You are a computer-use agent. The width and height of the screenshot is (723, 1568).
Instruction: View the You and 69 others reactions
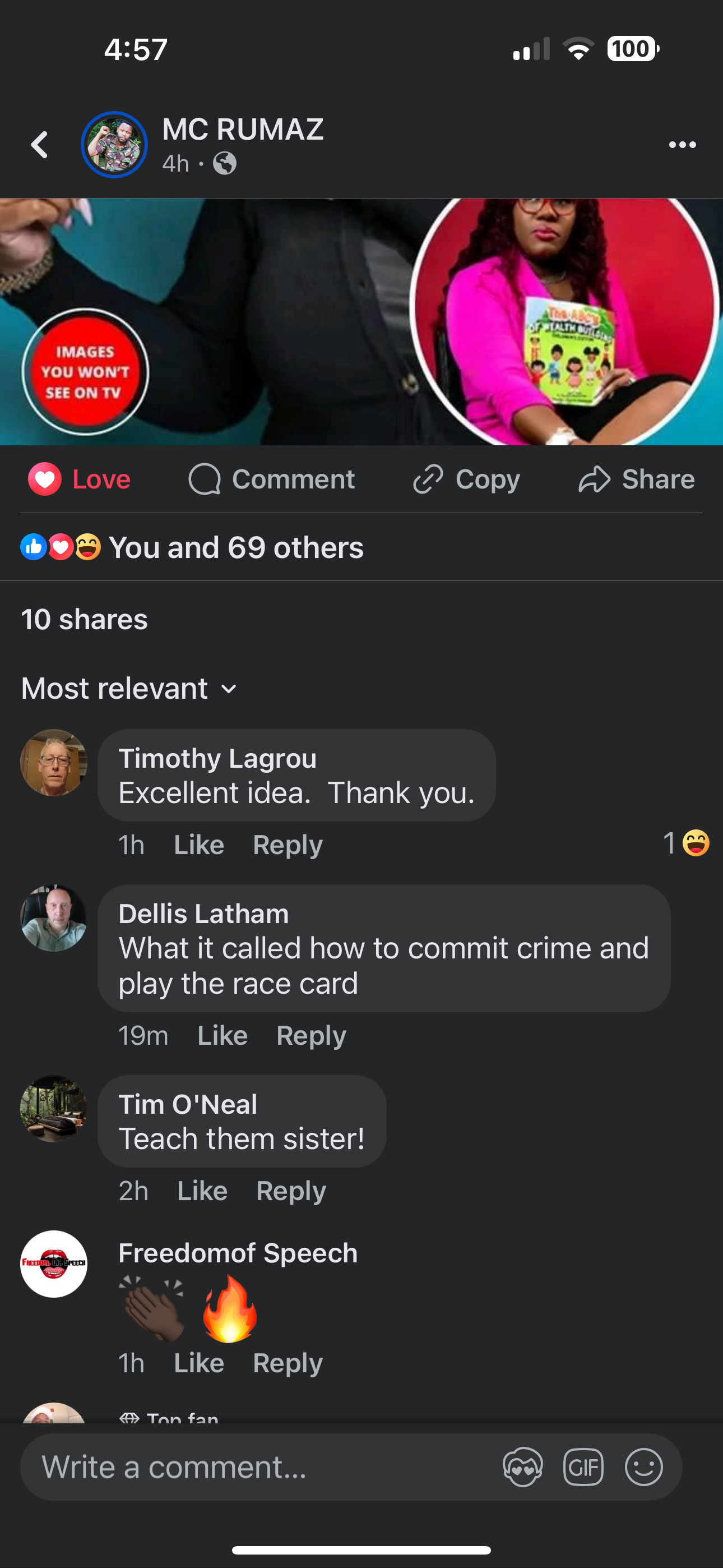tap(192, 547)
